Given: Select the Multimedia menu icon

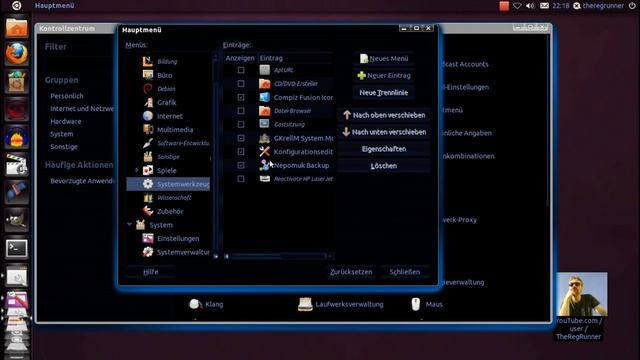Looking at the screenshot, I should point(147,129).
